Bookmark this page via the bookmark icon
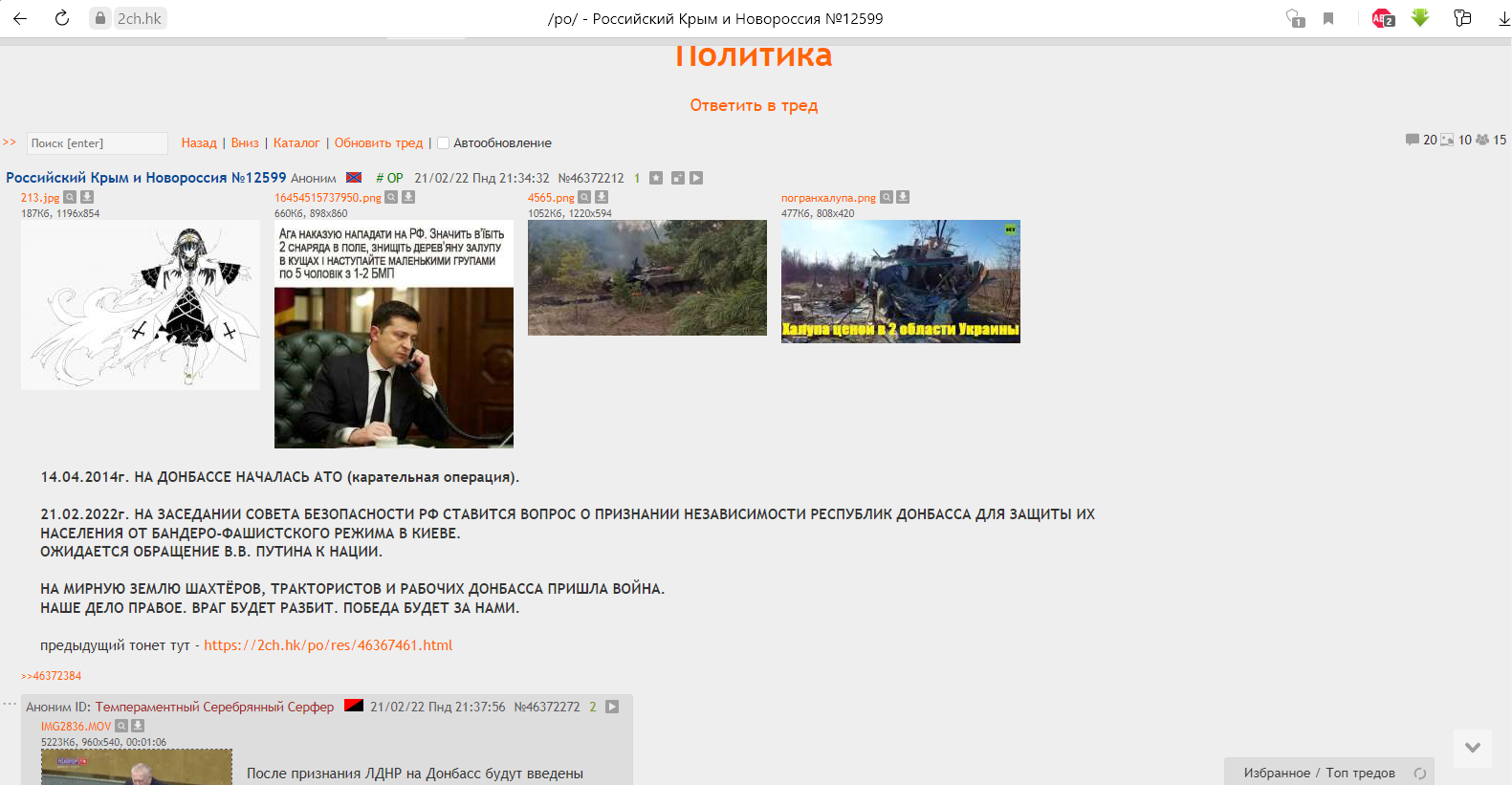The height and width of the screenshot is (785, 1512). (1328, 18)
